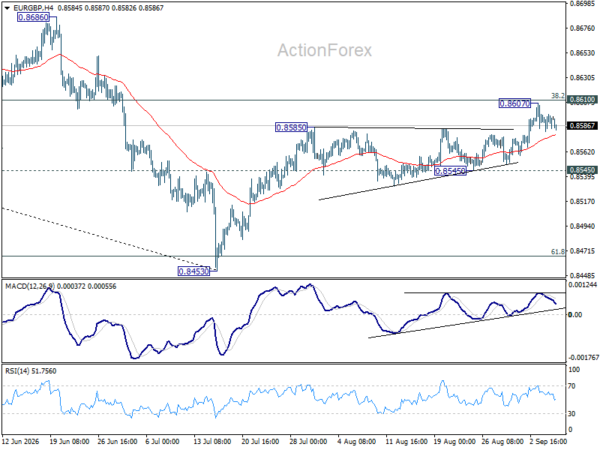Select the 12 Jun 2026 date marker

20,441
